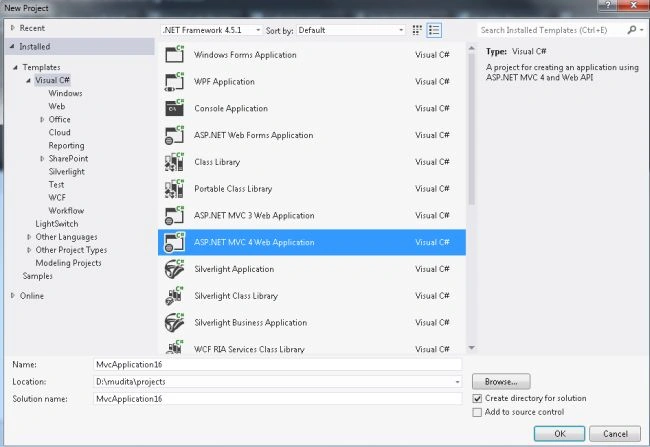Select the Modeling Projects node
Image resolution: width=650 pixels, height=447 pixels.
tap(68, 263)
